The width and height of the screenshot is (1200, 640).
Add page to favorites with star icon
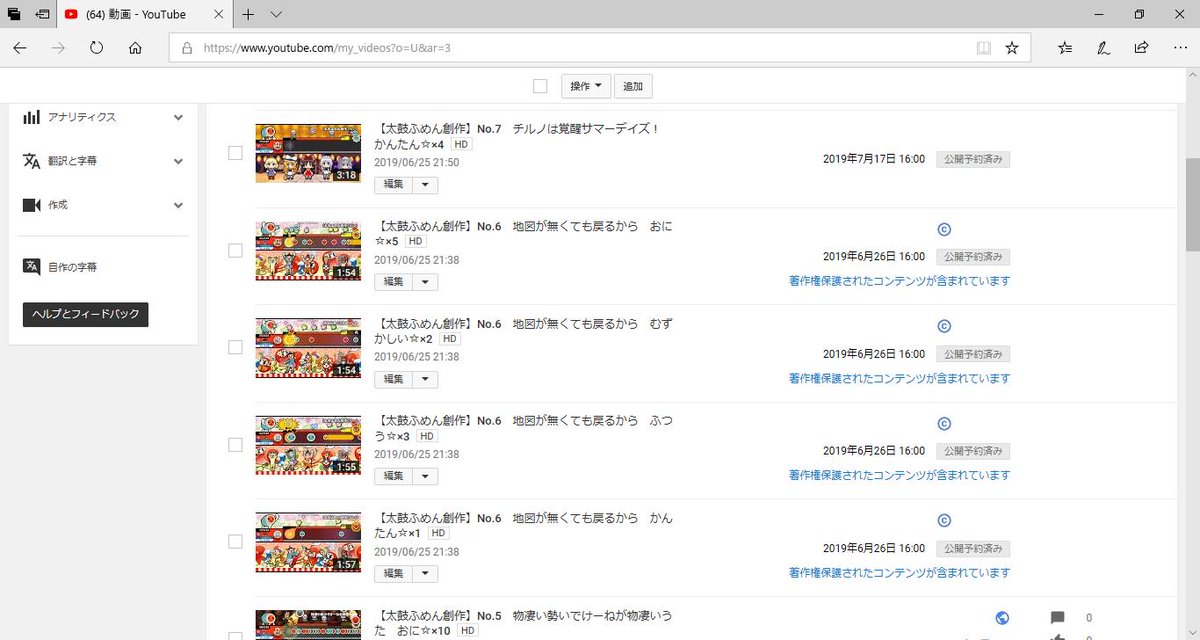point(1011,48)
